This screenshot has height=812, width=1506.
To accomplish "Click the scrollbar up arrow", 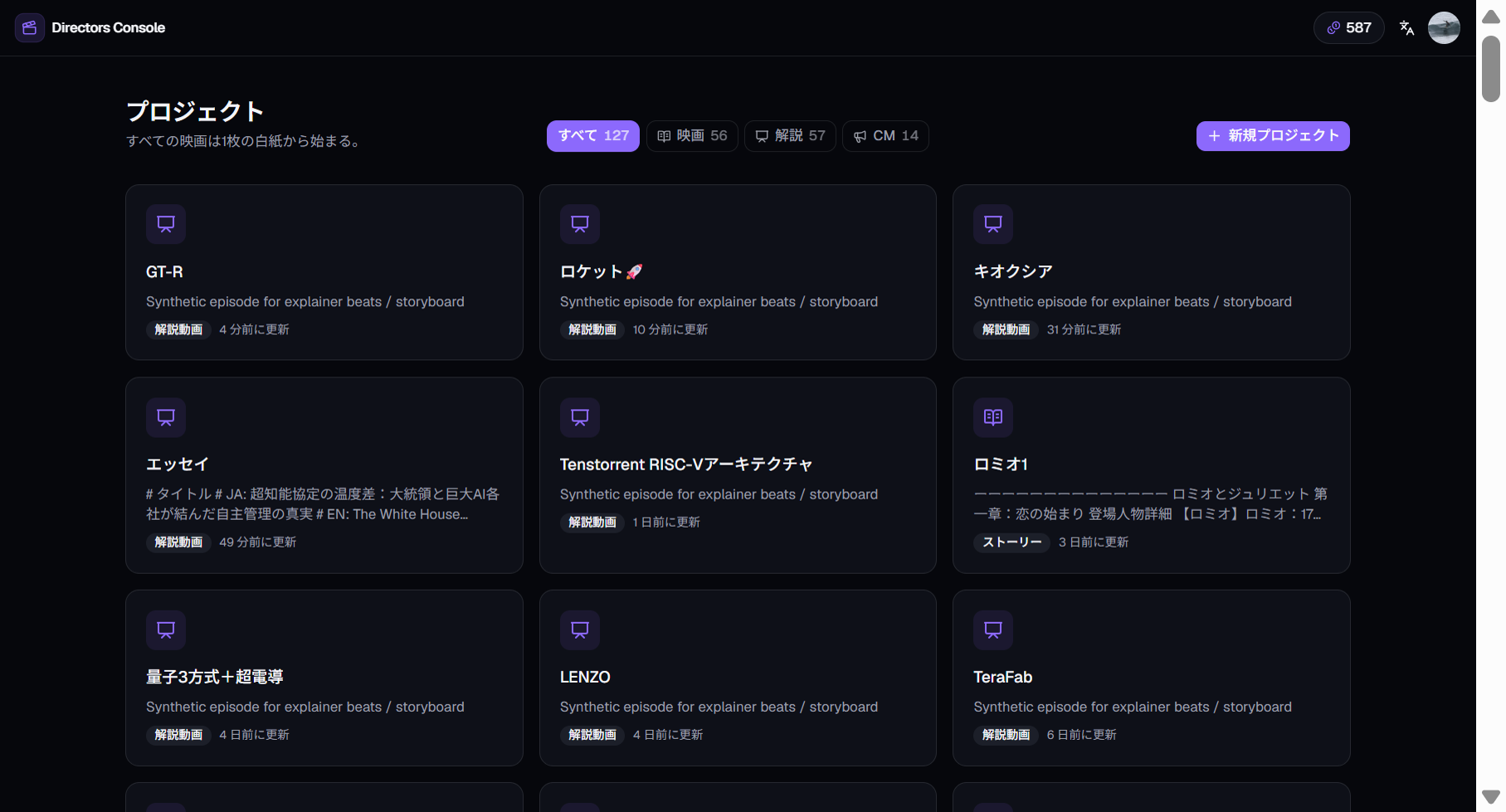I will coord(1490,17).
